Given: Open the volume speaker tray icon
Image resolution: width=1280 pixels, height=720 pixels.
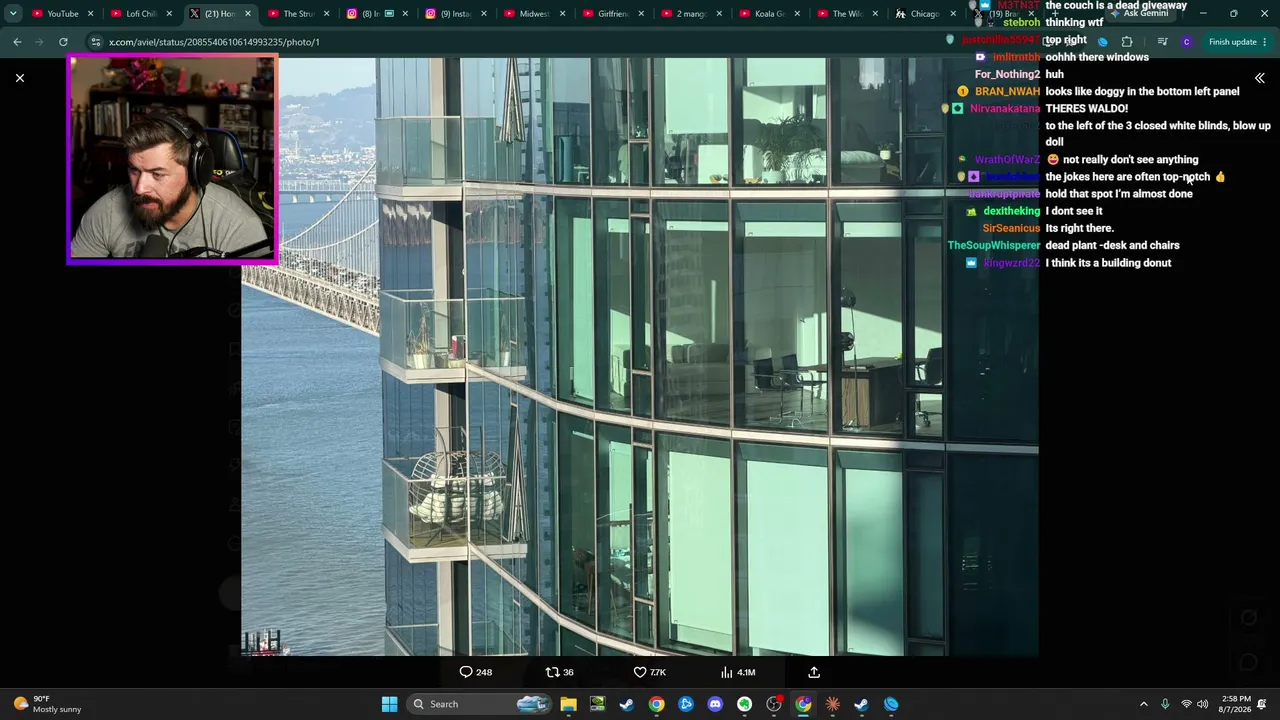Looking at the screenshot, I should tap(1202, 704).
